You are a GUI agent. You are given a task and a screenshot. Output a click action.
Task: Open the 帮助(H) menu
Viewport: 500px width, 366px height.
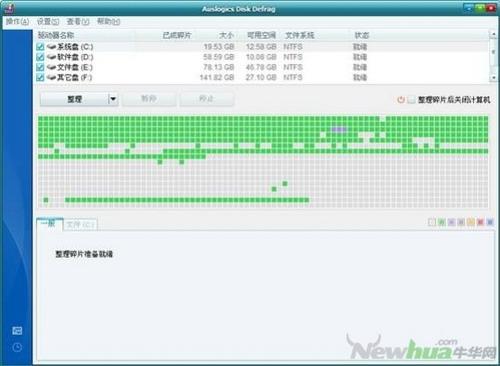point(108,22)
